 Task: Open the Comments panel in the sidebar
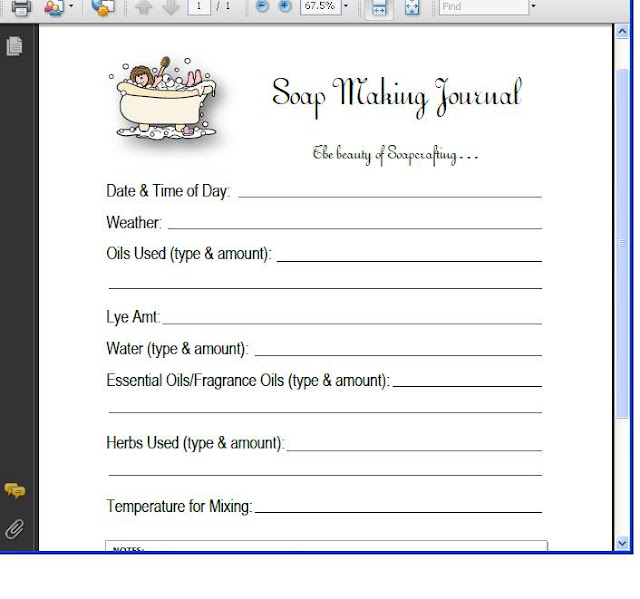(15, 490)
